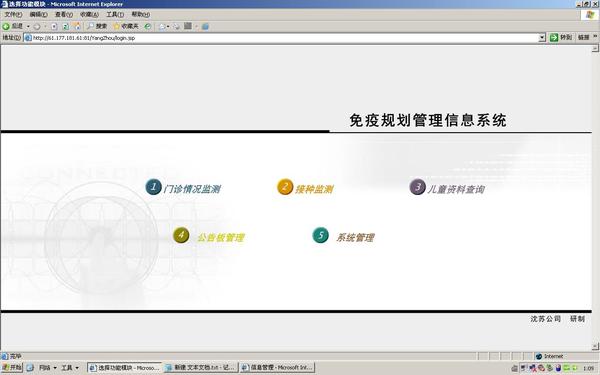Go to the Home page icon

pos(77,26)
